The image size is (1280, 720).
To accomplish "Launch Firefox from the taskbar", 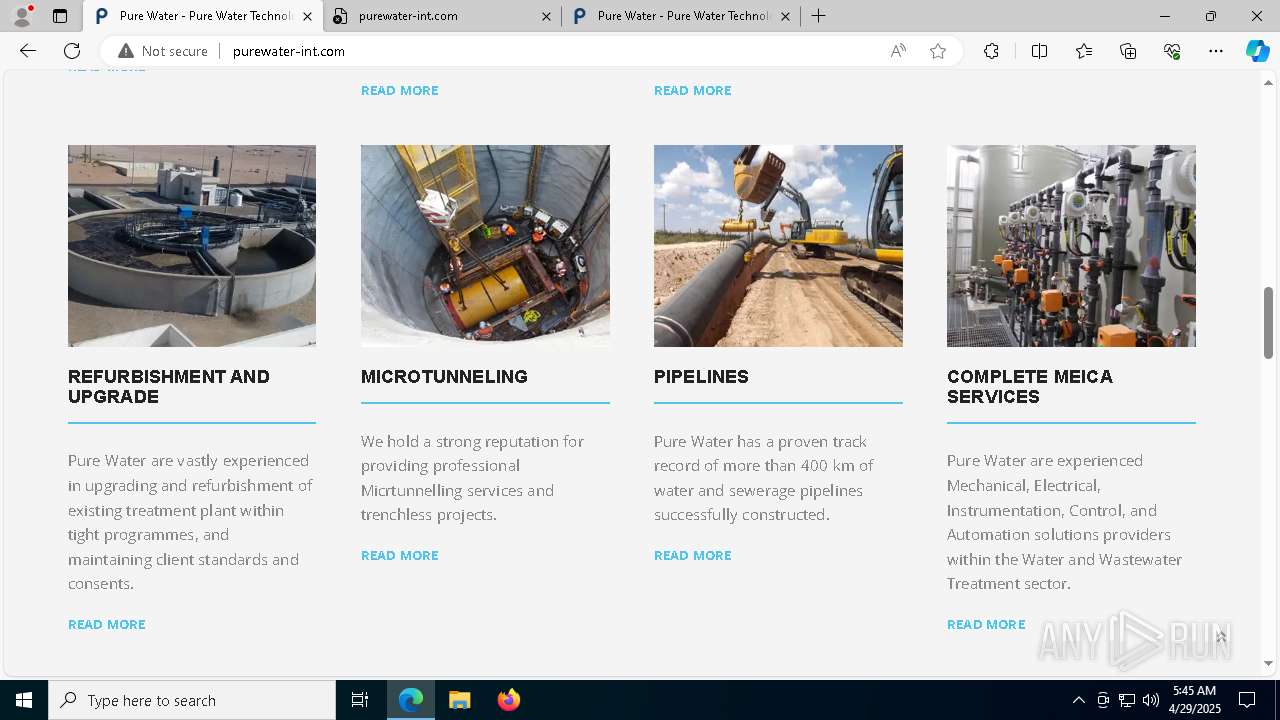I will point(508,700).
